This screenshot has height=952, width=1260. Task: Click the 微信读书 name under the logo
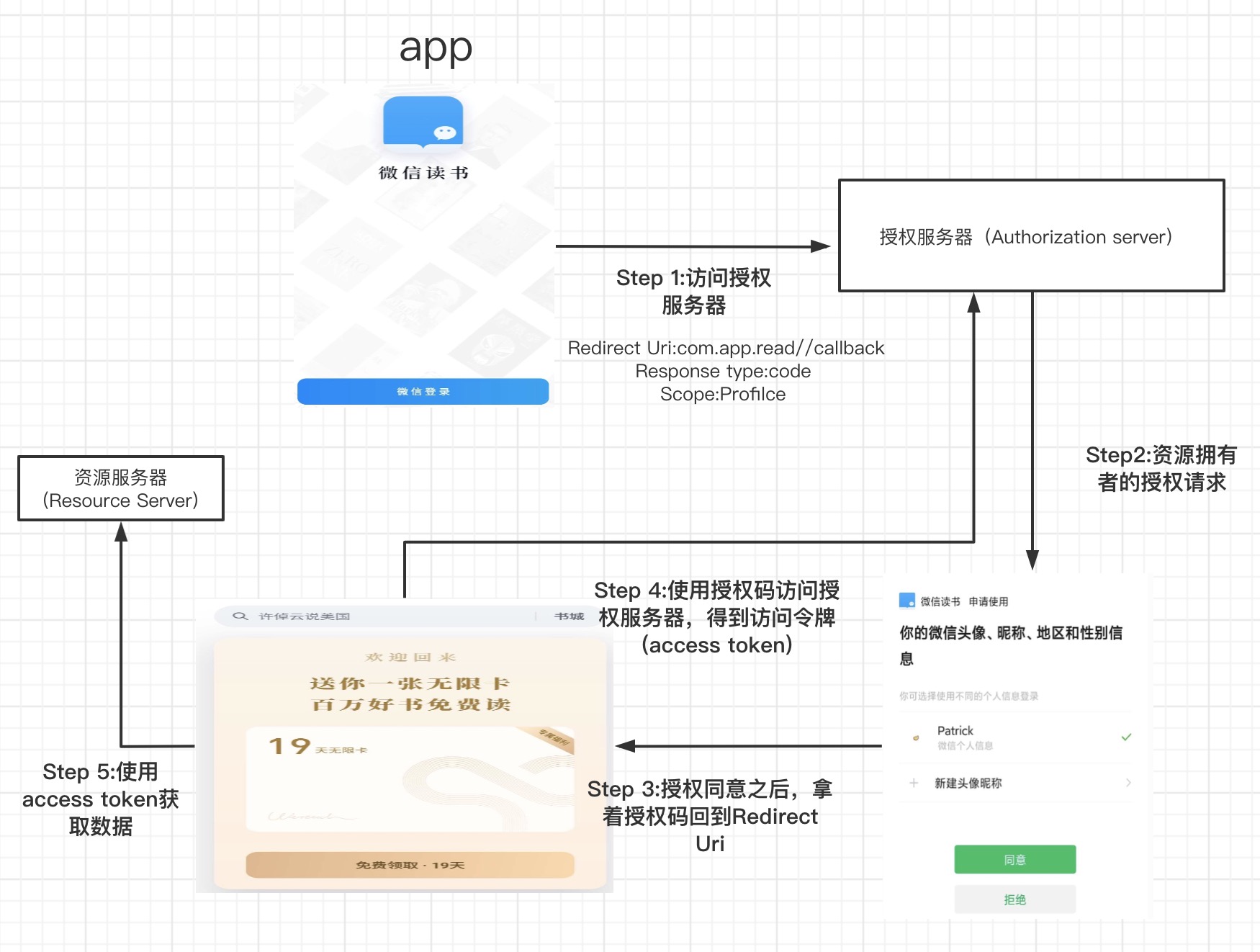click(423, 173)
